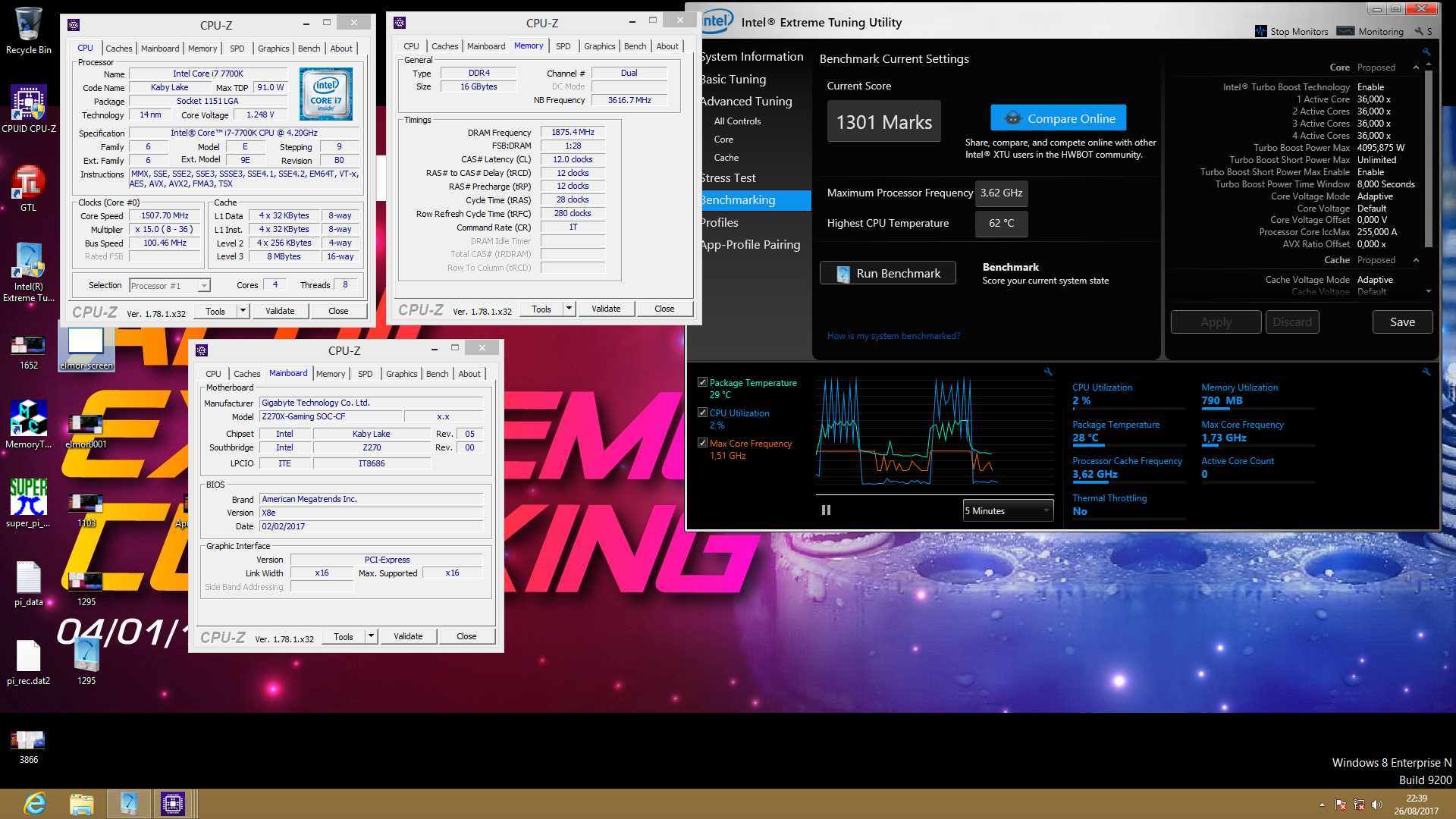The image size is (1456, 819).
Task: Open the 1295 XTU profile file
Action: tap(86, 661)
